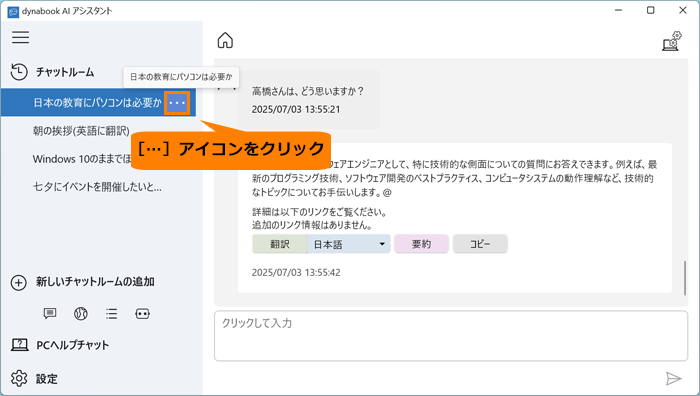
Task: Minimize the dynabook AI window
Action: tap(618, 10)
